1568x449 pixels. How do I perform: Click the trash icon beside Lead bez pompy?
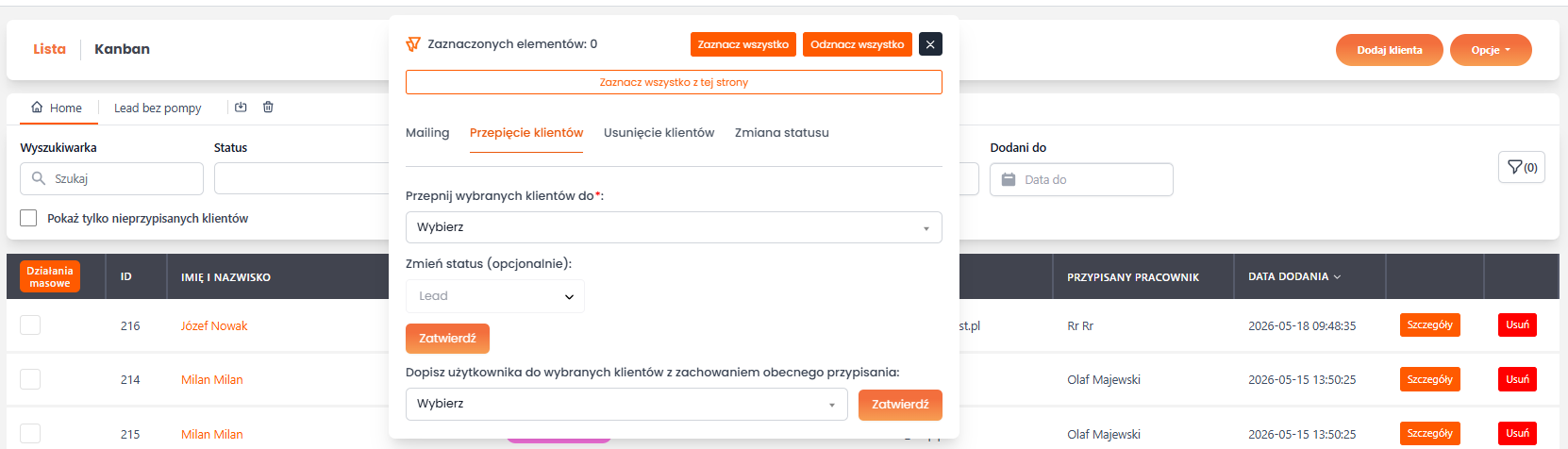coord(268,108)
